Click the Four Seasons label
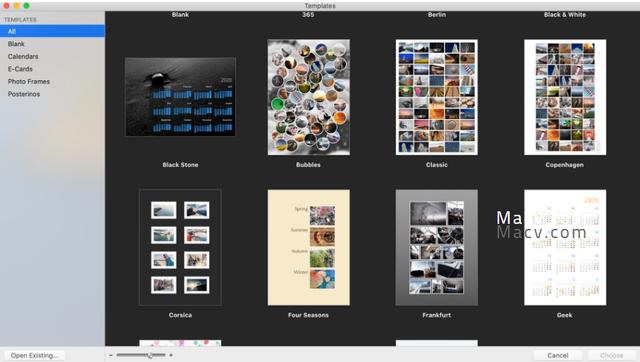The width and height of the screenshot is (640, 362). [308, 315]
